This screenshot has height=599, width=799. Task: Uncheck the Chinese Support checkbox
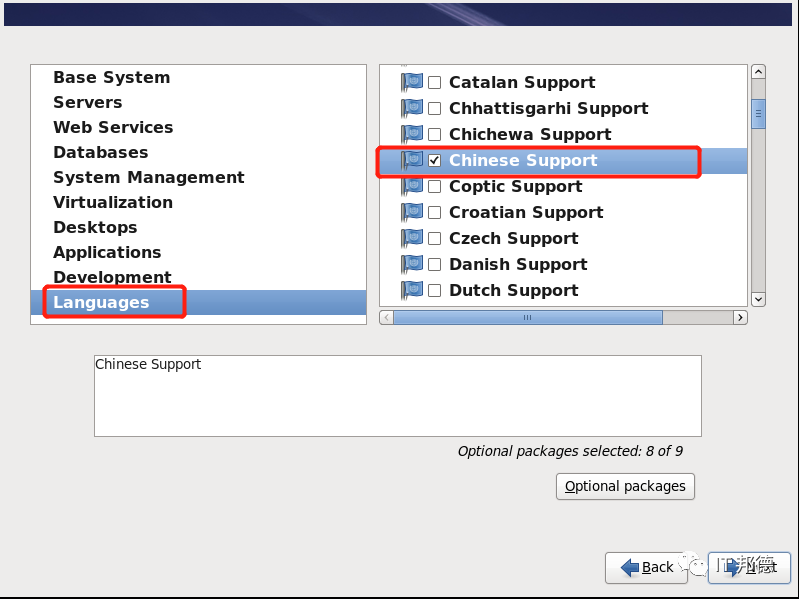(x=434, y=160)
